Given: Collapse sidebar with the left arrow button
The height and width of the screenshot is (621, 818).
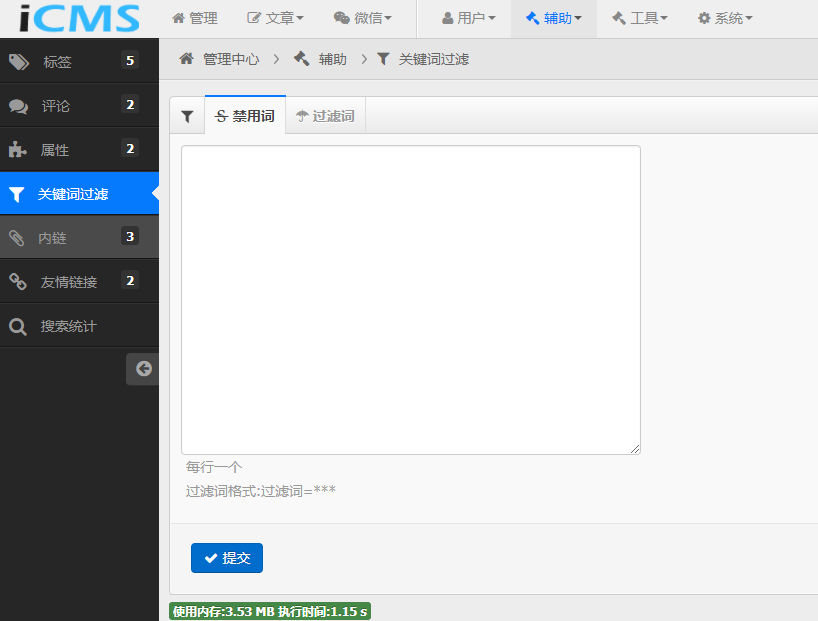Looking at the screenshot, I should coord(143,368).
